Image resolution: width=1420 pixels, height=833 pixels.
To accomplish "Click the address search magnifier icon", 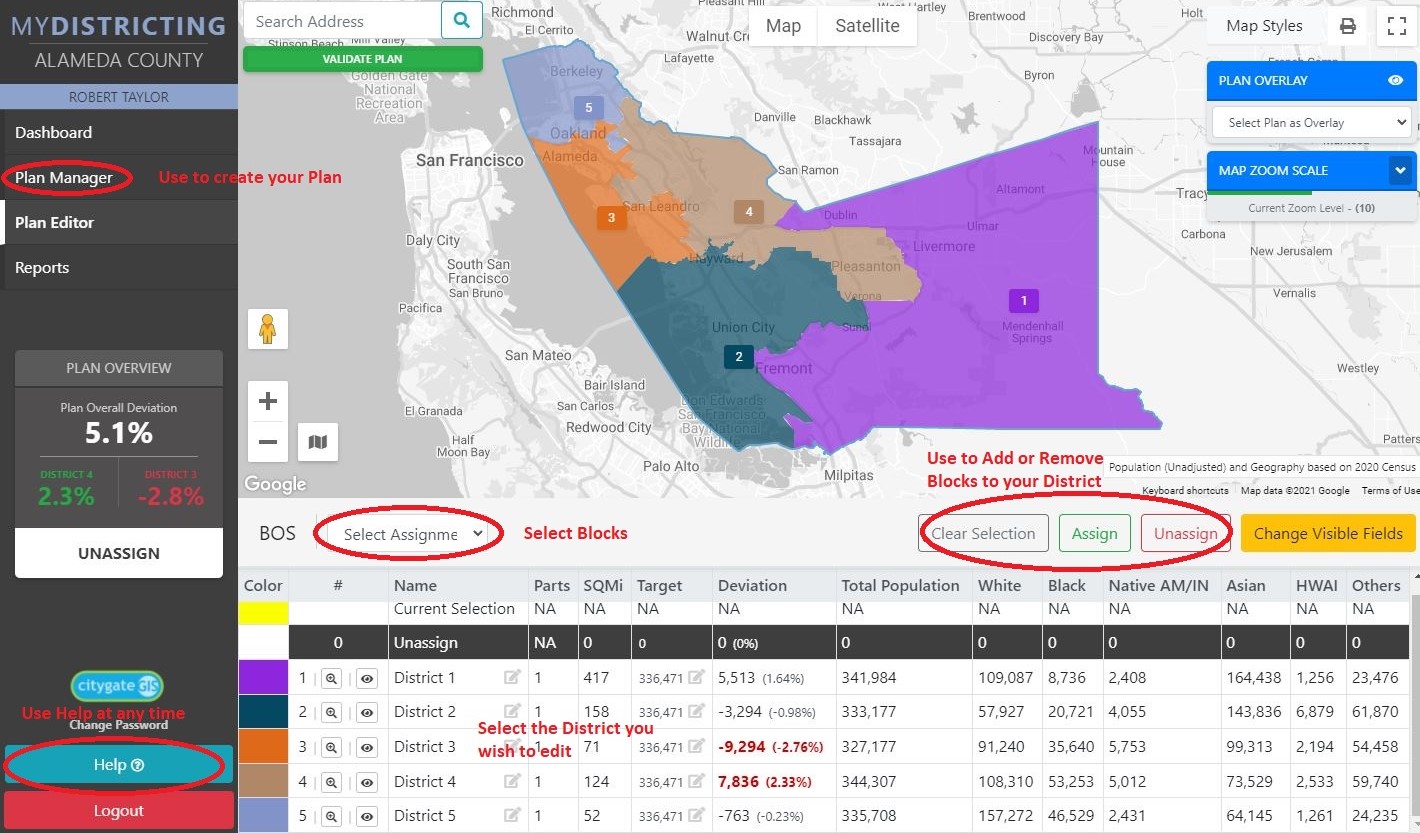I will coord(462,20).
